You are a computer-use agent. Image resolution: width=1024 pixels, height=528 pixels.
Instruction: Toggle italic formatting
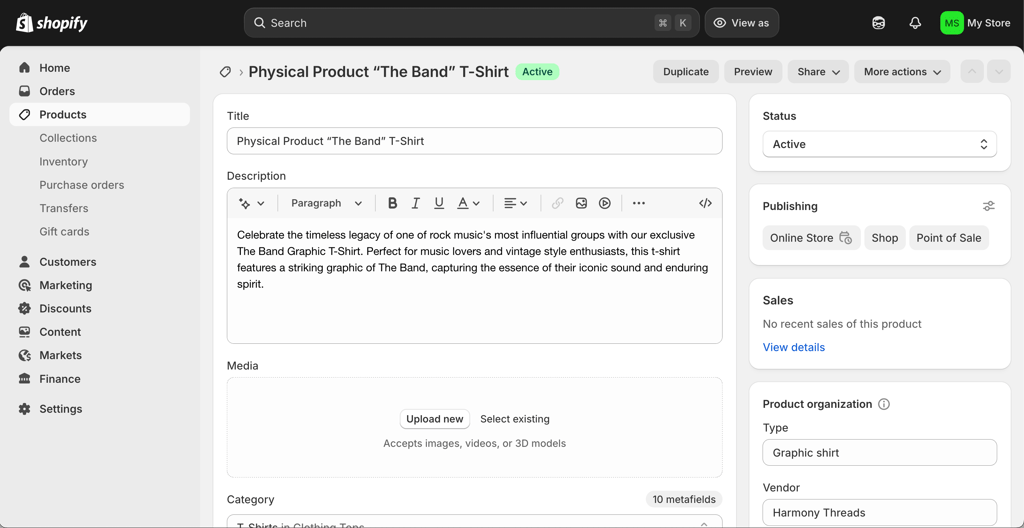[x=415, y=203]
